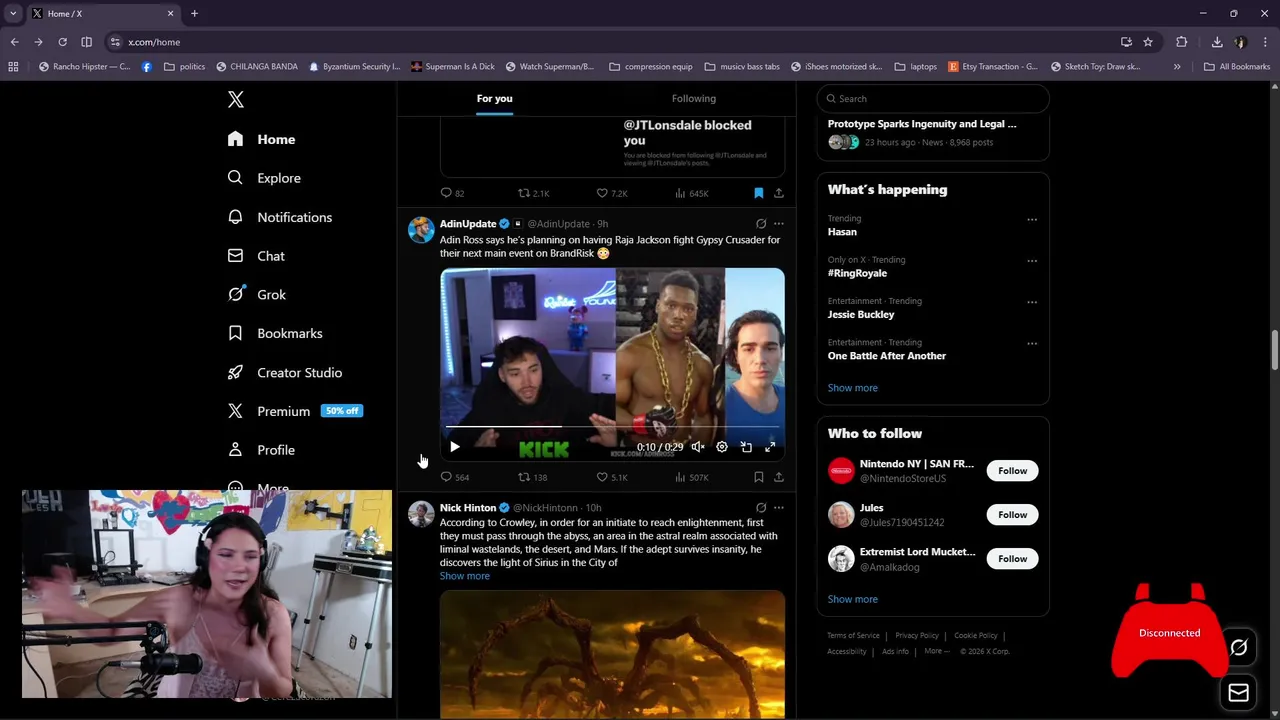Open the browser downloads icon

click(1217, 42)
